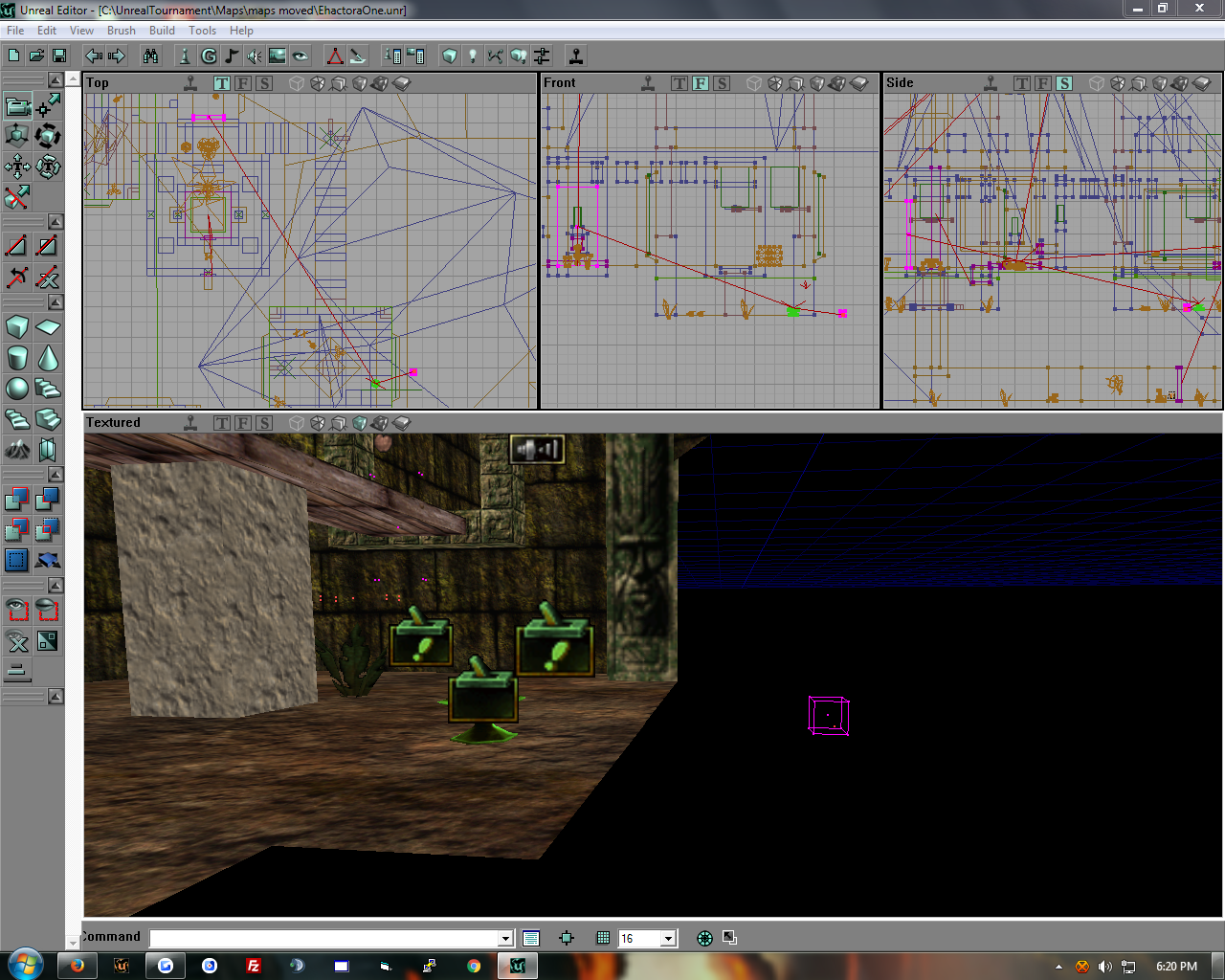Select the Vertex Editing tool
The width and height of the screenshot is (1225, 980).
tap(48, 105)
